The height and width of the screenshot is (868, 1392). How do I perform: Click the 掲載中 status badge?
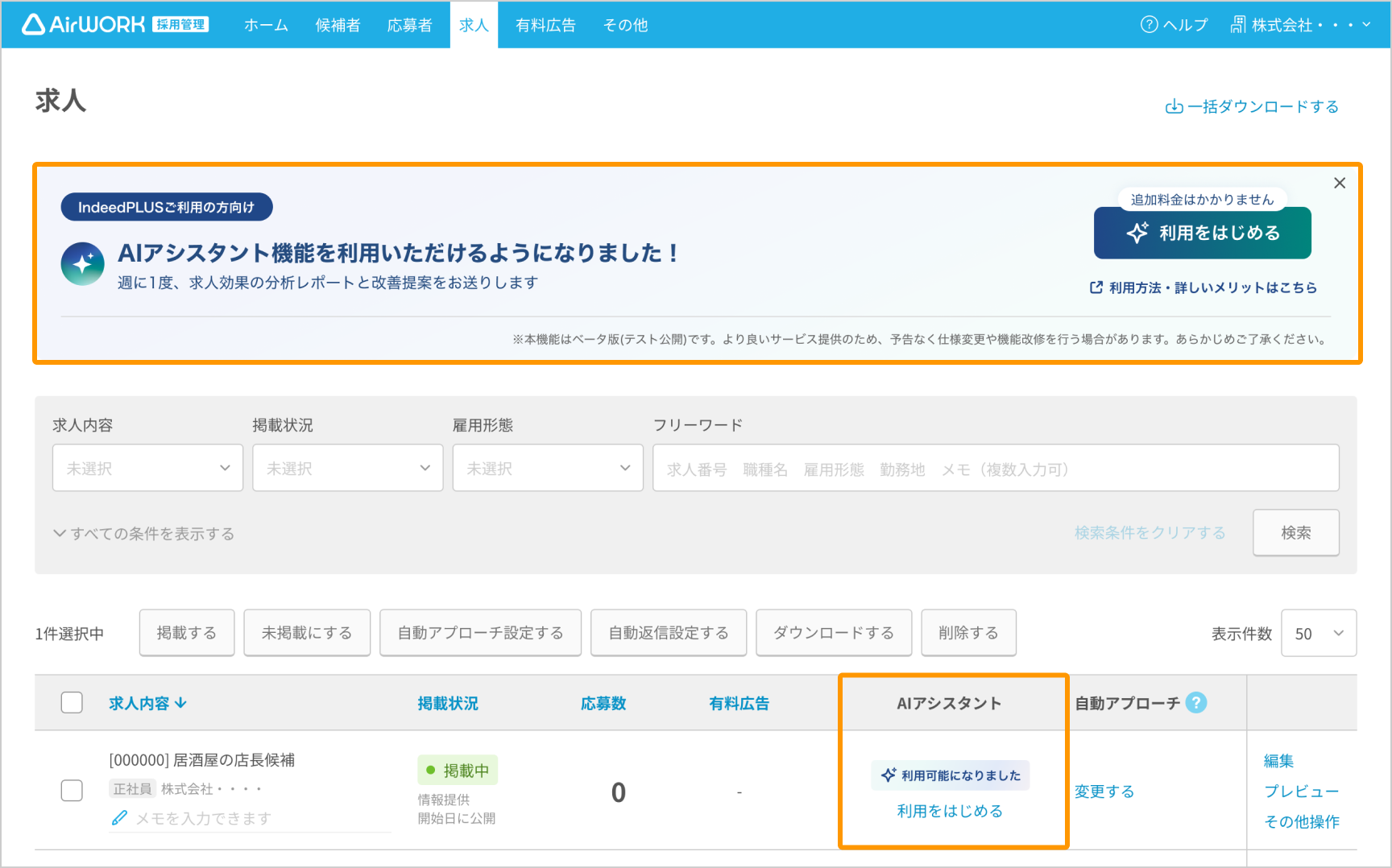coord(458,770)
